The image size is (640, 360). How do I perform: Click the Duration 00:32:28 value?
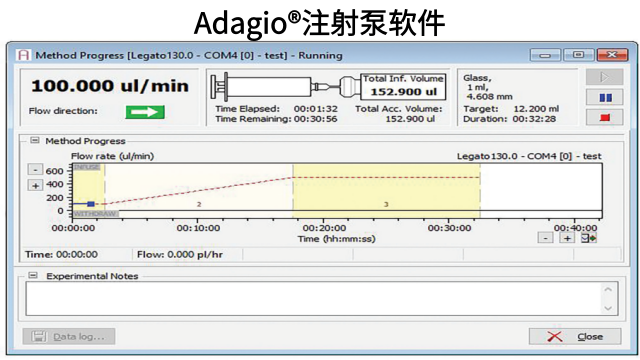(x=534, y=119)
